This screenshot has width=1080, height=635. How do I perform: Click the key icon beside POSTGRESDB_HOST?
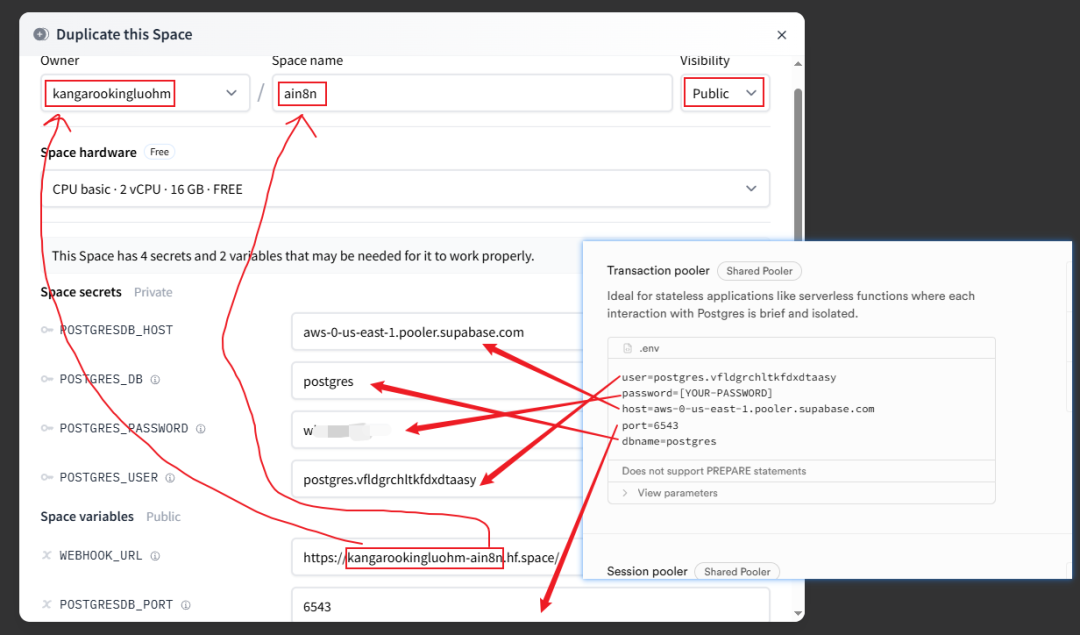click(47, 330)
